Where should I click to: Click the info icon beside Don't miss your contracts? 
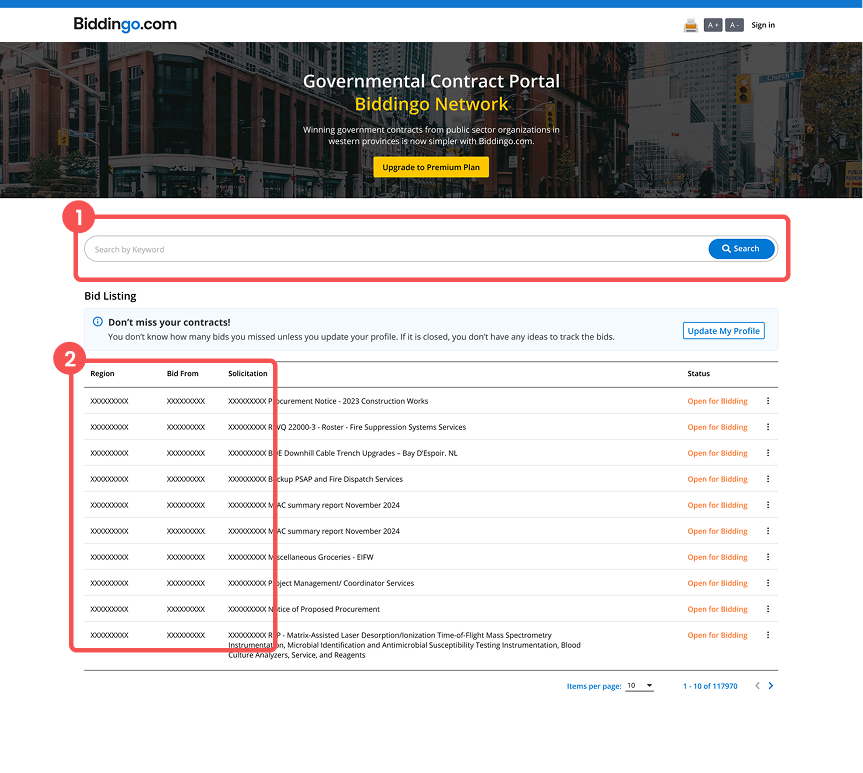(x=97, y=322)
